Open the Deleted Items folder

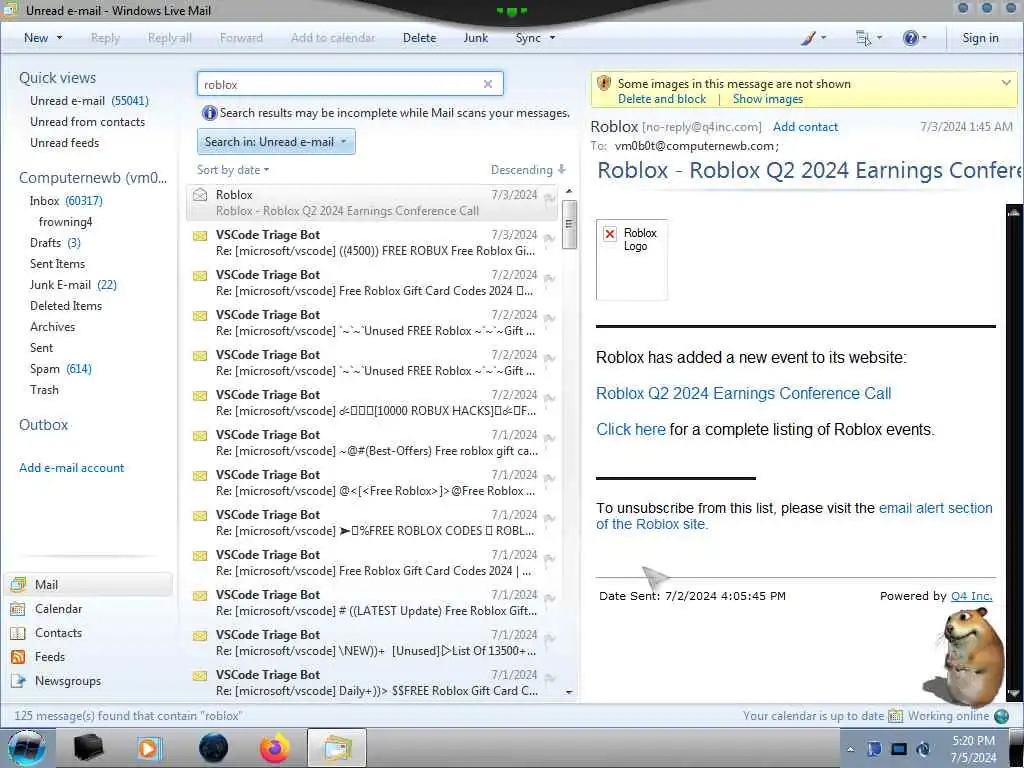pyautogui.click(x=66, y=306)
